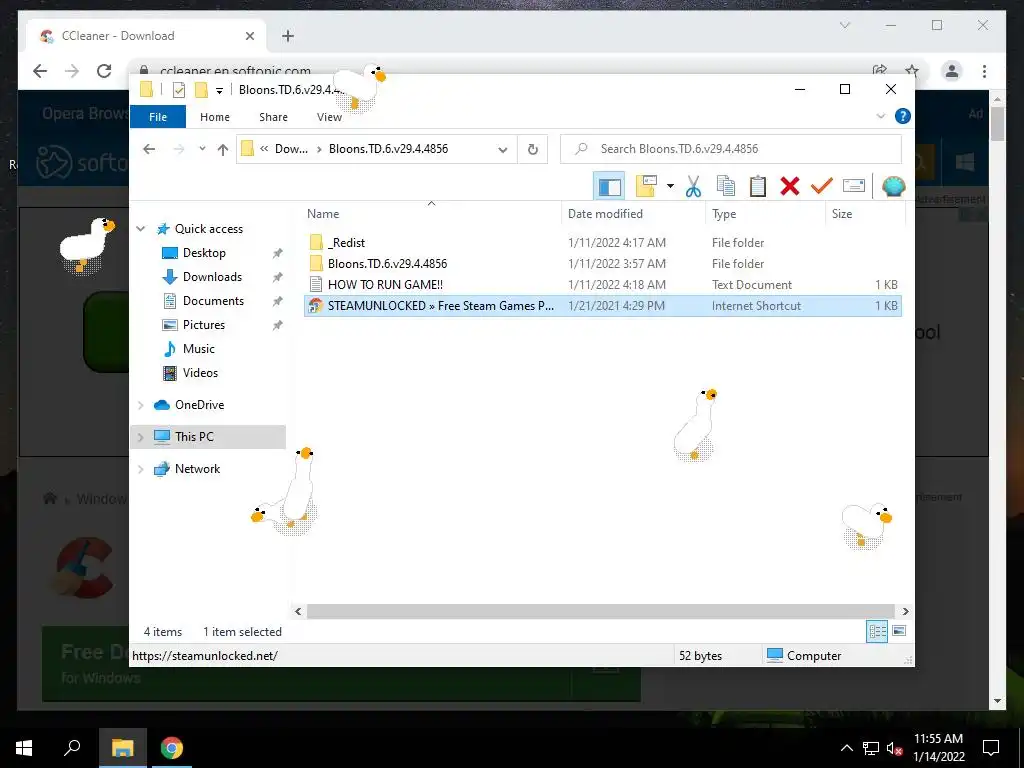Open Chrome profile avatar icon
1024x768 pixels.
point(952,71)
